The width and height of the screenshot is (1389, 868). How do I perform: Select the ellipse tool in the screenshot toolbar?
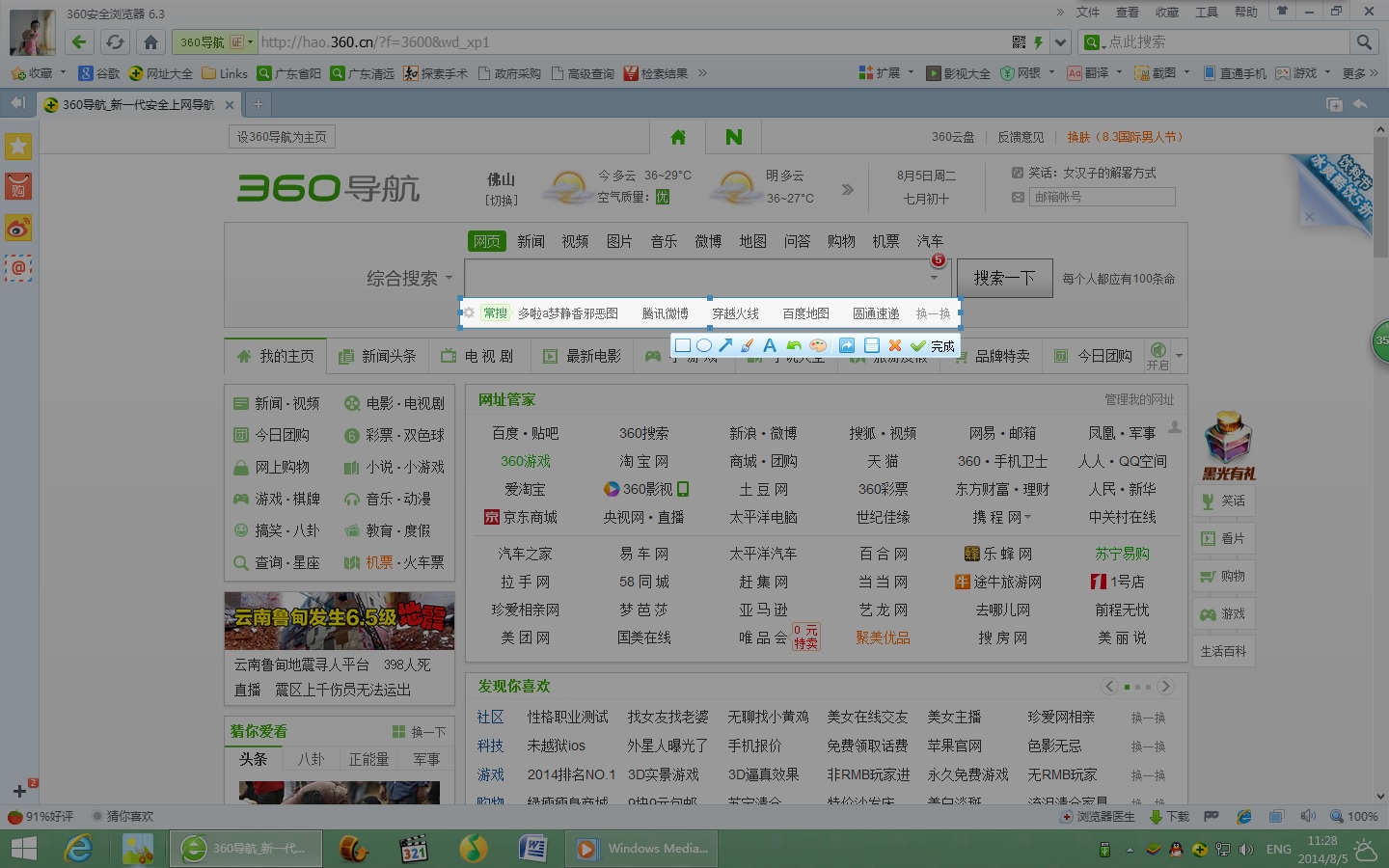tap(704, 345)
